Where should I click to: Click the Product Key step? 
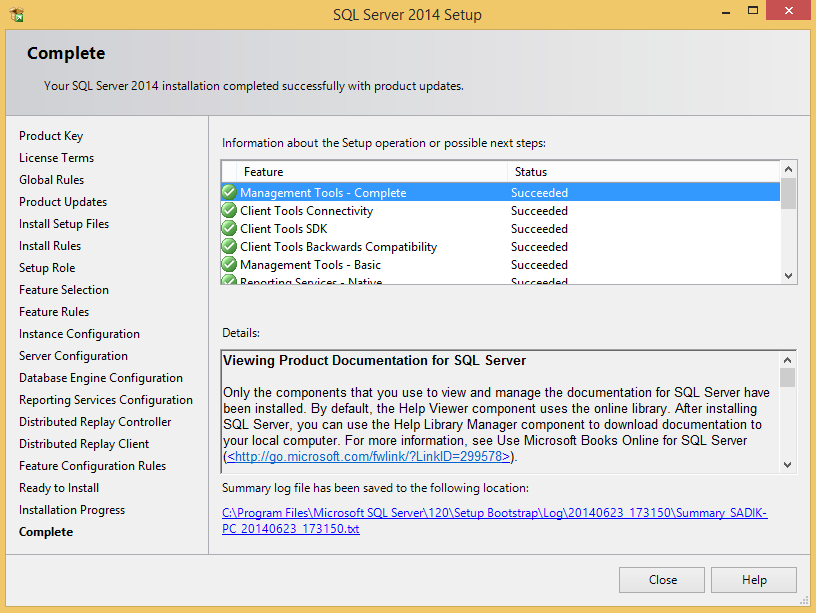(51, 136)
